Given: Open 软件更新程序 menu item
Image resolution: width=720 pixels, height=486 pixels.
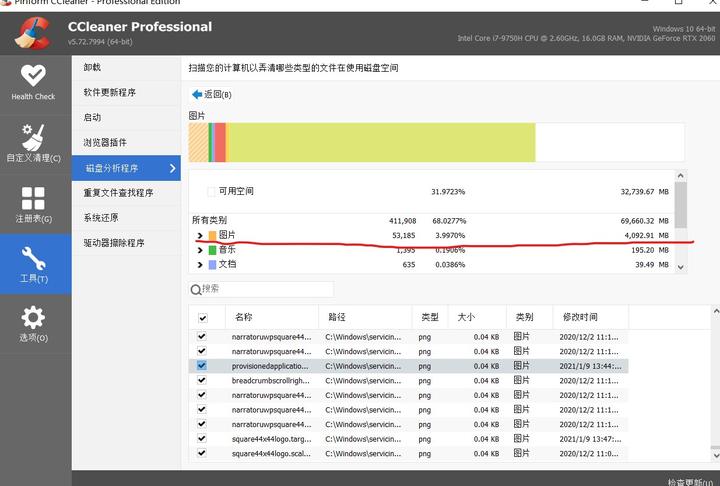Looking at the screenshot, I should [x=126, y=92].
